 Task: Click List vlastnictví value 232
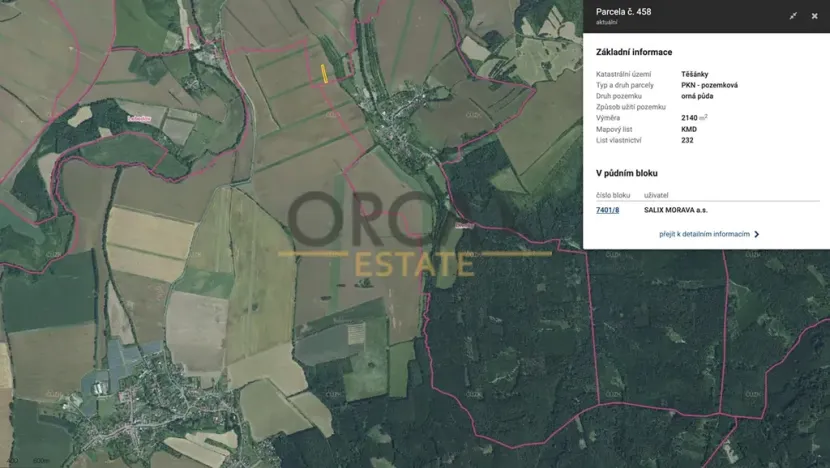pos(687,140)
